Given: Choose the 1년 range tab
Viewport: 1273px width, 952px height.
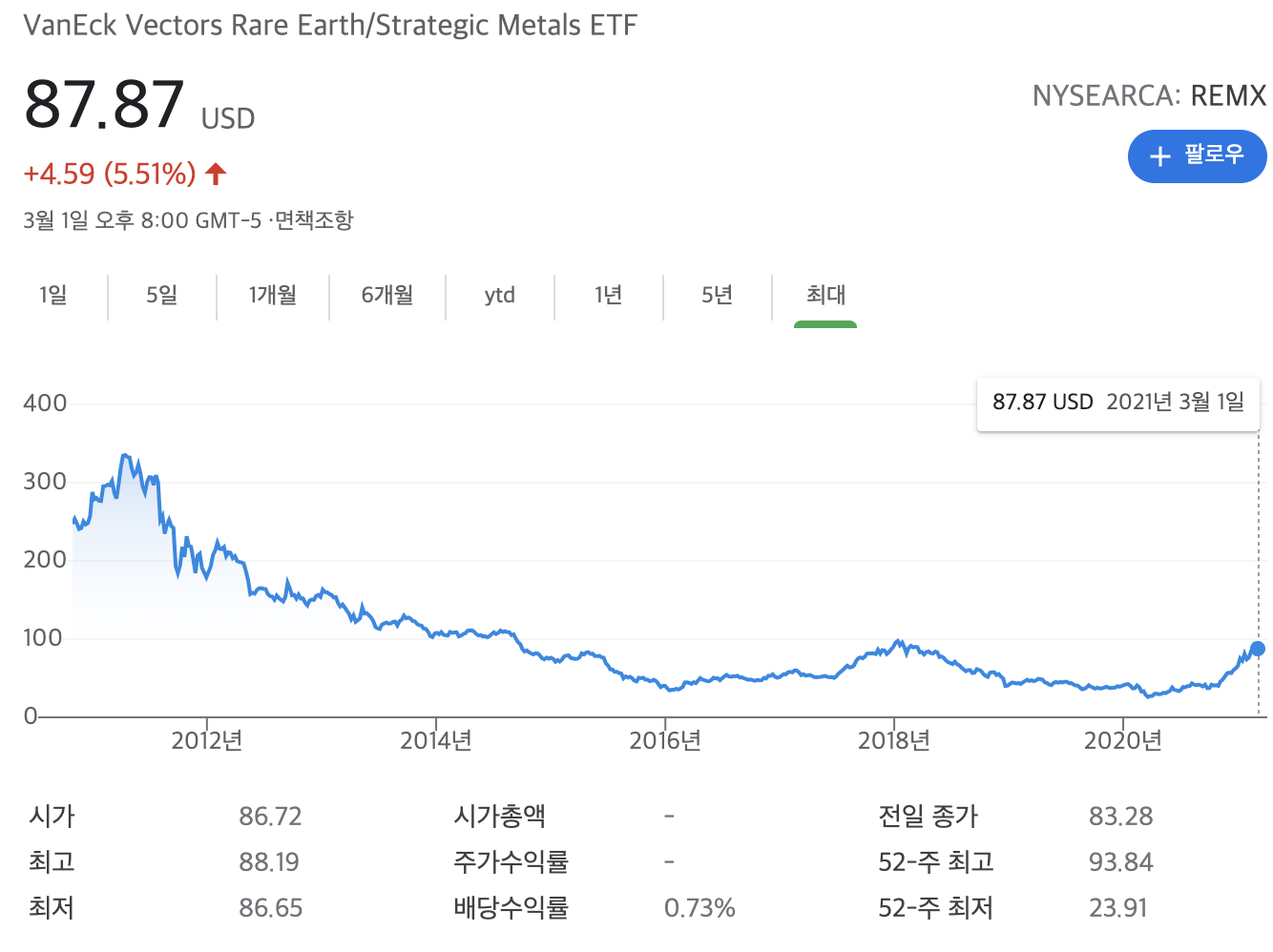Looking at the screenshot, I should tap(609, 295).
